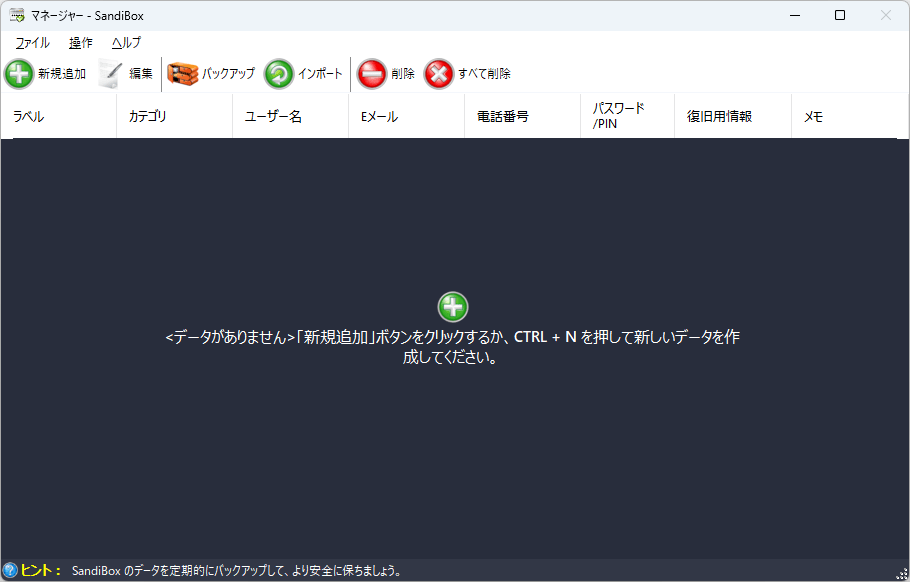This screenshot has width=910, height=582.
Task: Click the インポート toolbar label
Action: [320, 74]
